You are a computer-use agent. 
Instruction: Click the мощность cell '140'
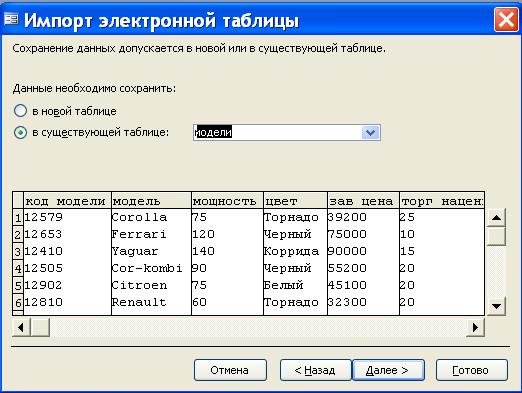coord(227,251)
